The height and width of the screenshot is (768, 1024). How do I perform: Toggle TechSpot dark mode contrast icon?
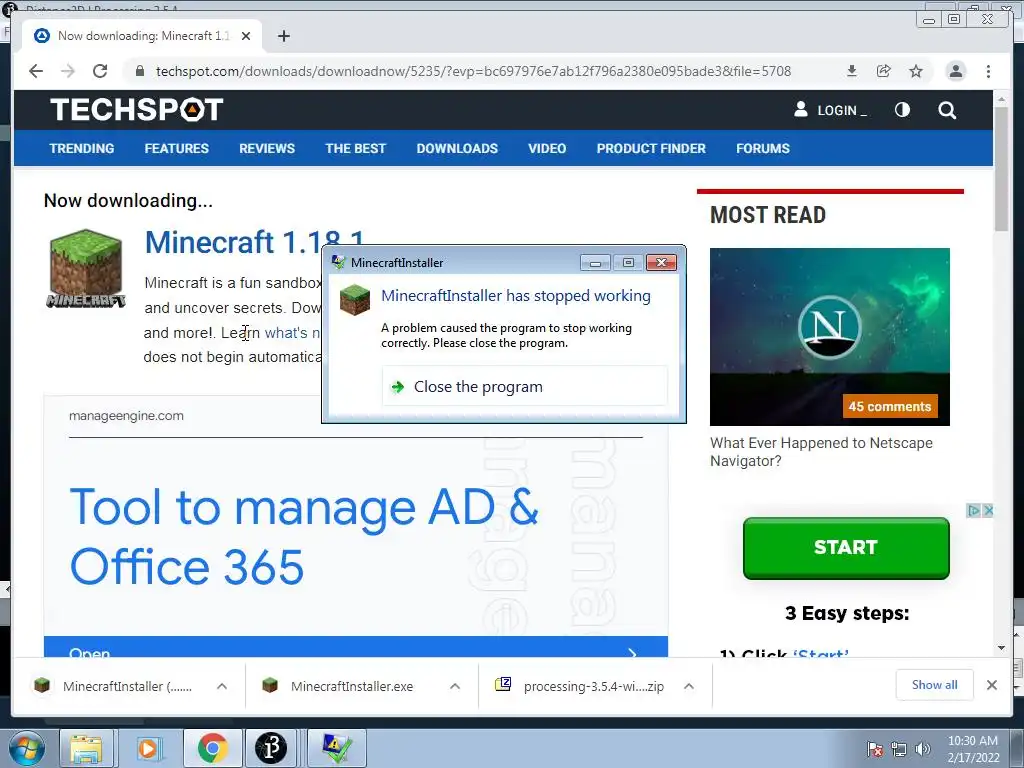click(x=902, y=110)
